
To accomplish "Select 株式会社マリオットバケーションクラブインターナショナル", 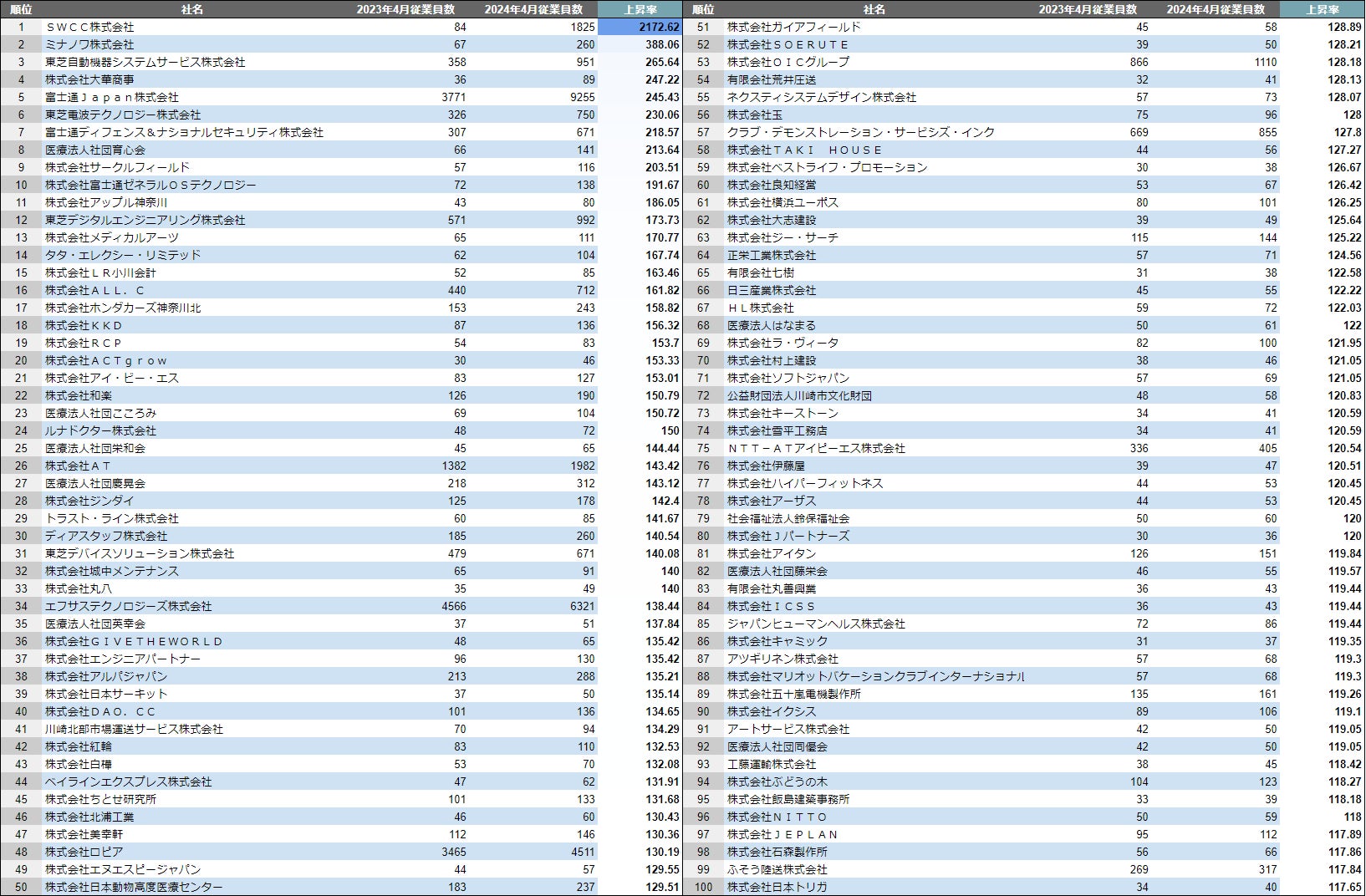I will coord(876,676).
